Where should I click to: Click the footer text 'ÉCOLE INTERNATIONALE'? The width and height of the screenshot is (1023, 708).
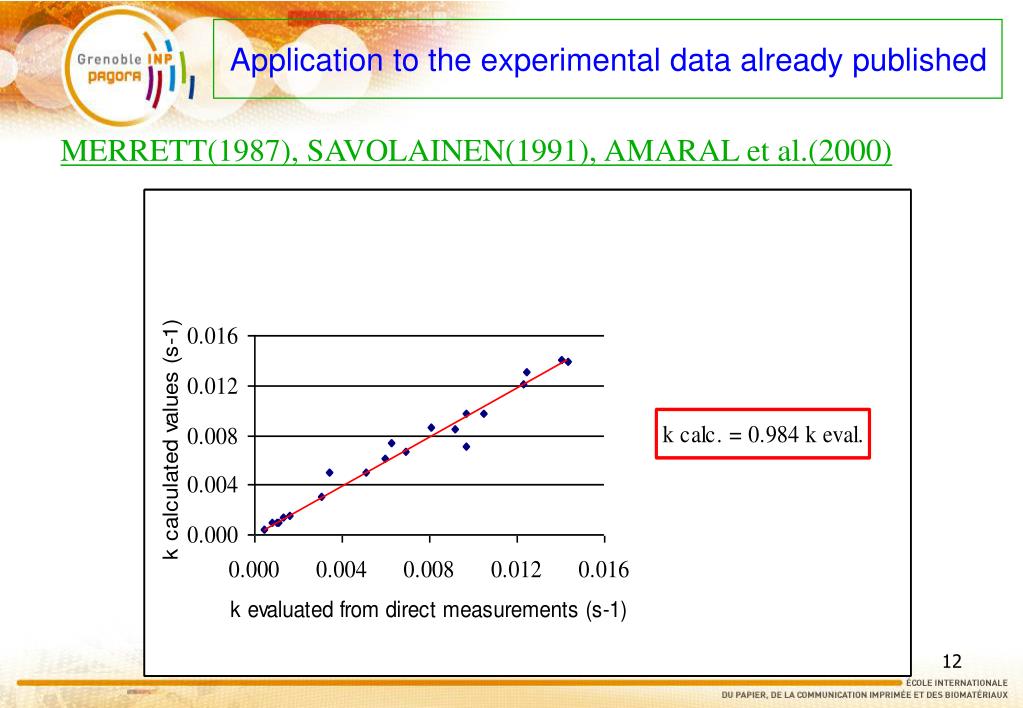[x=956, y=683]
